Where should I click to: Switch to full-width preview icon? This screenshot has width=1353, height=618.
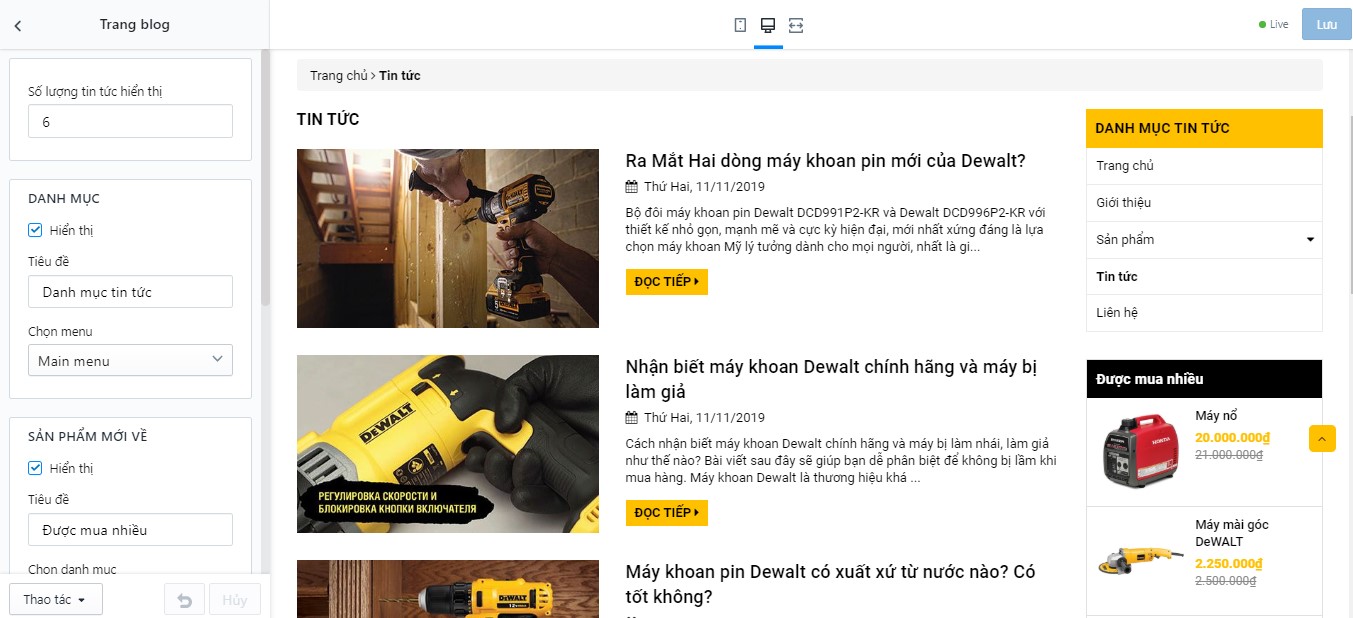point(796,25)
